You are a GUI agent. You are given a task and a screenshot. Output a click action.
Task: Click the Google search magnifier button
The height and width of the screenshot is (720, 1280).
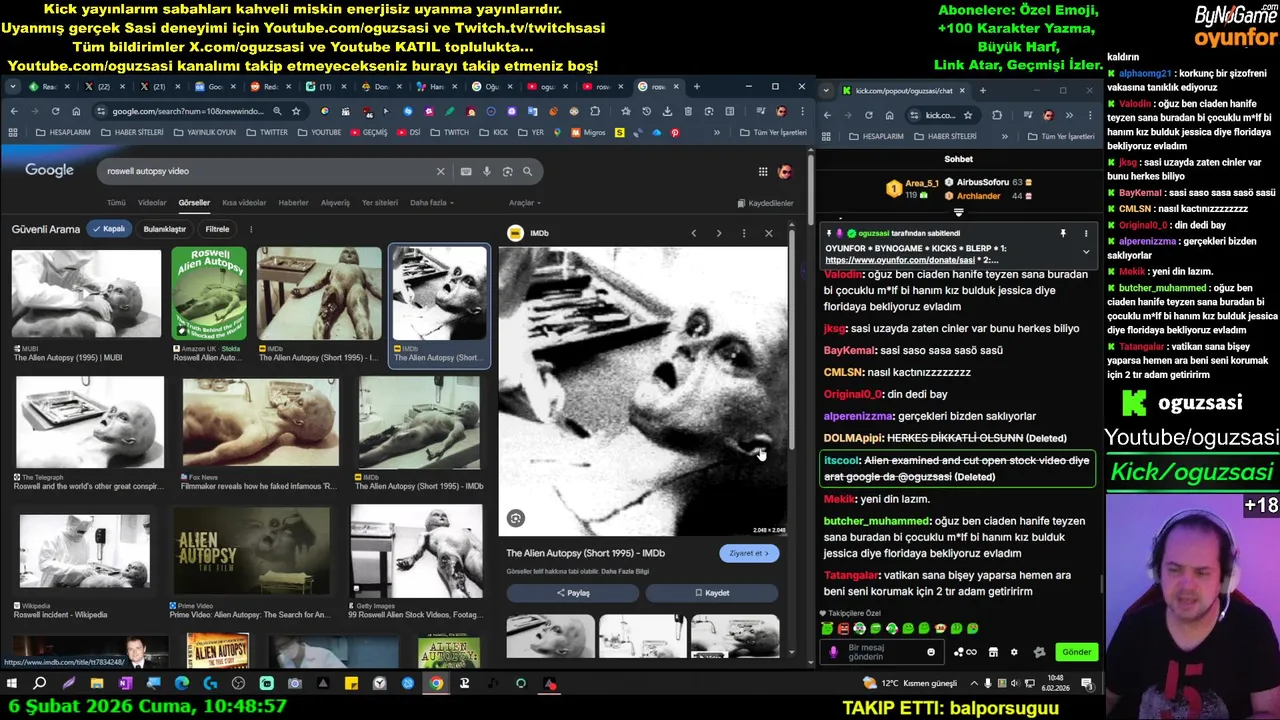[527, 171]
